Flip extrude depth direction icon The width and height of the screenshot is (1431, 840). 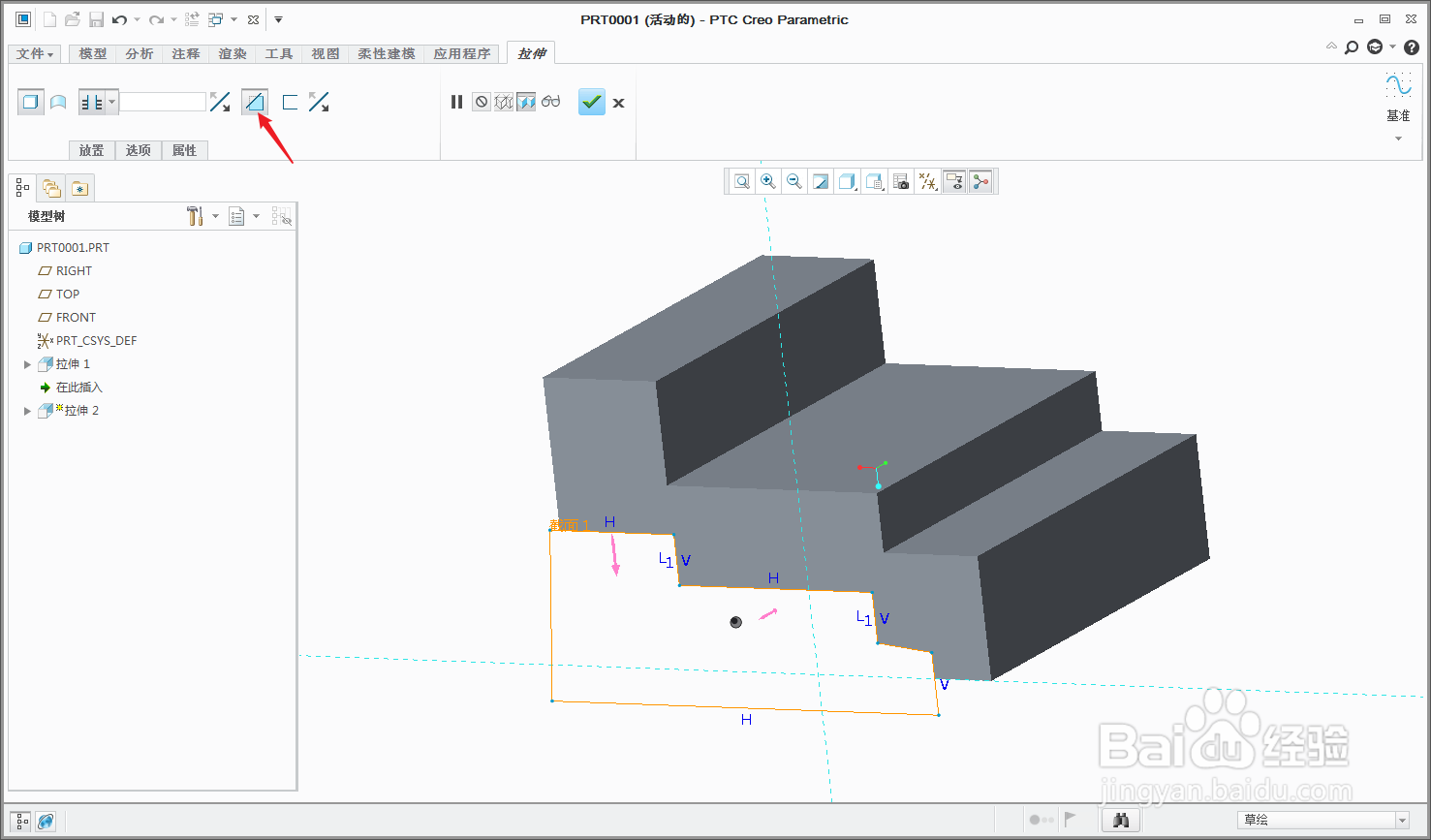point(220,102)
